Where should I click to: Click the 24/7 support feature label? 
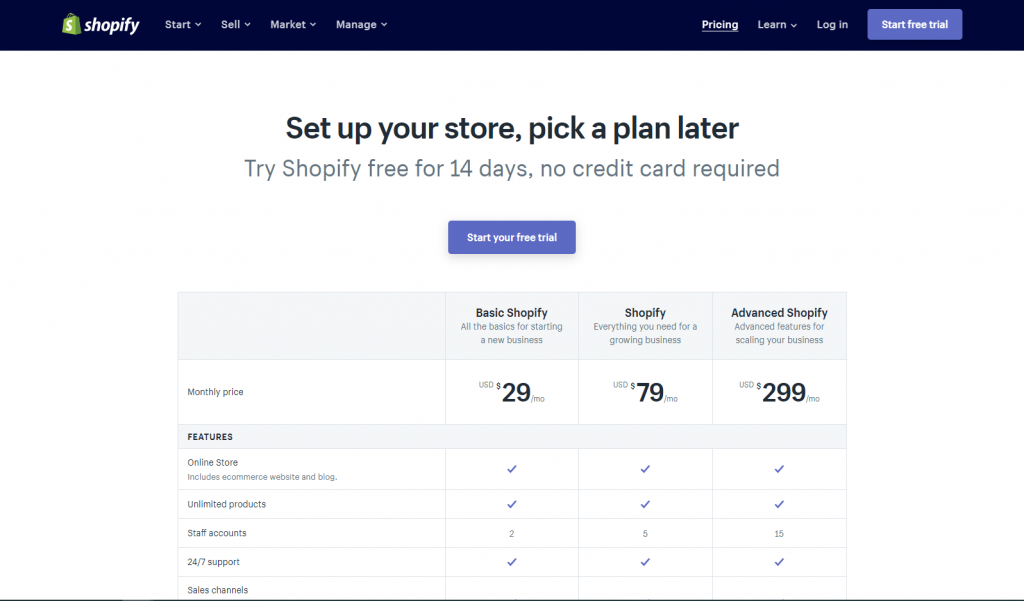click(x=214, y=562)
